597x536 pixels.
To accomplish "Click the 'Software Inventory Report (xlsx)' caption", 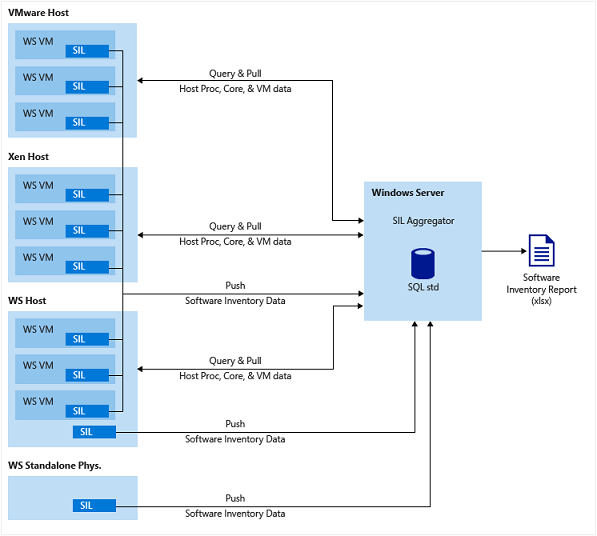I will pos(541,289).
